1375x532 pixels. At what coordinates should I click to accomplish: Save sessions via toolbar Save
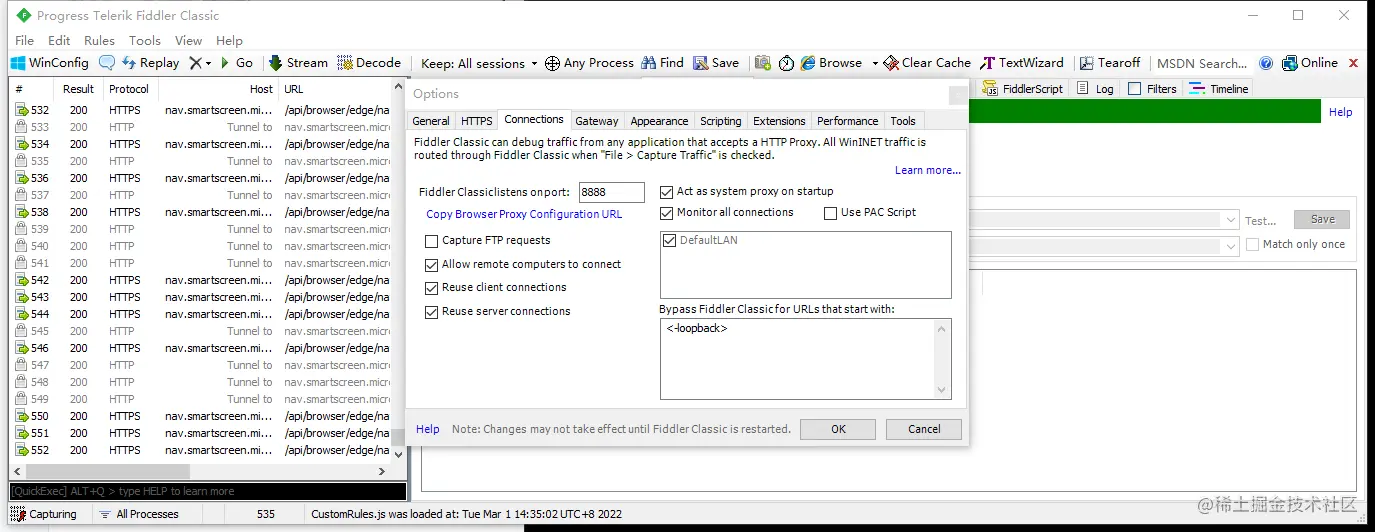pos(716,62)
